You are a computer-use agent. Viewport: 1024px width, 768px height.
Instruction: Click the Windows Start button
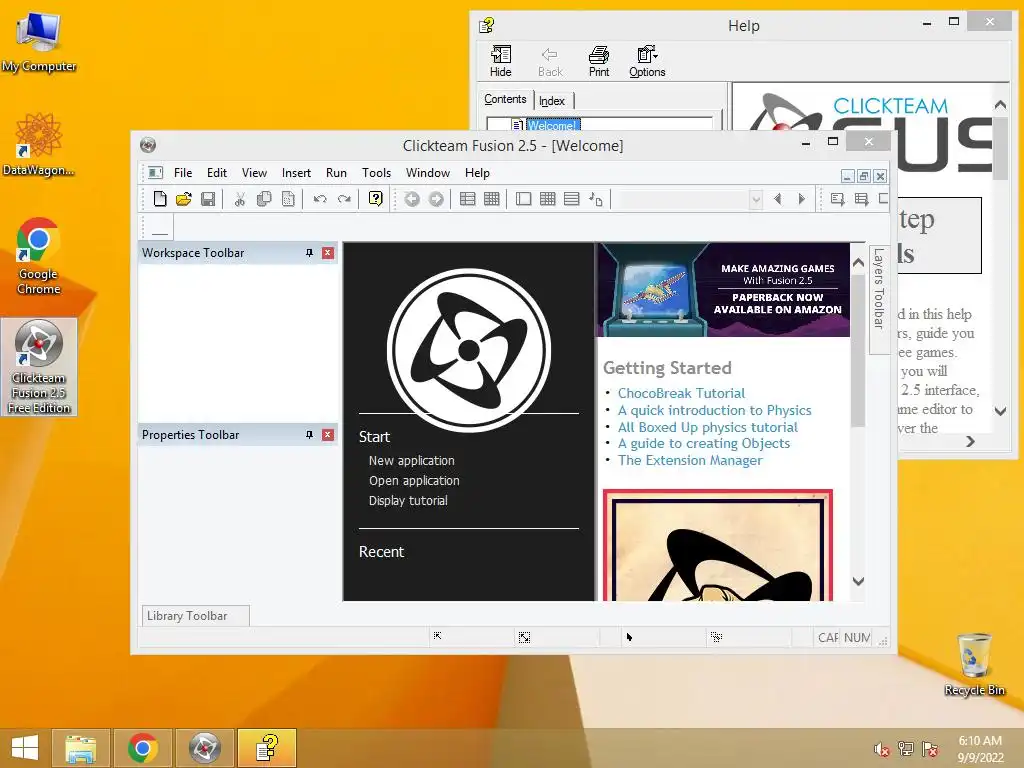[x=24, y=748]
